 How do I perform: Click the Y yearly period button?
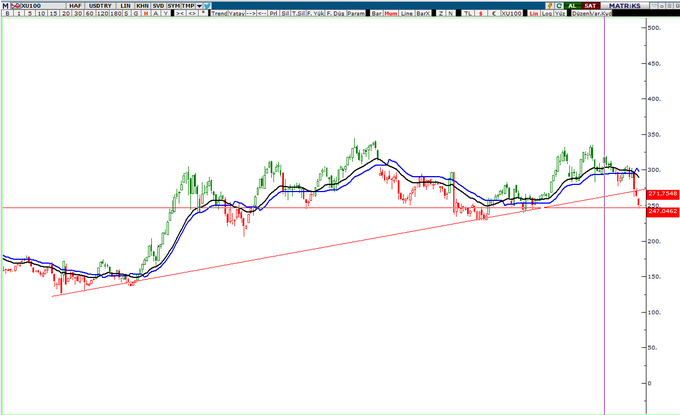[165, 13]
